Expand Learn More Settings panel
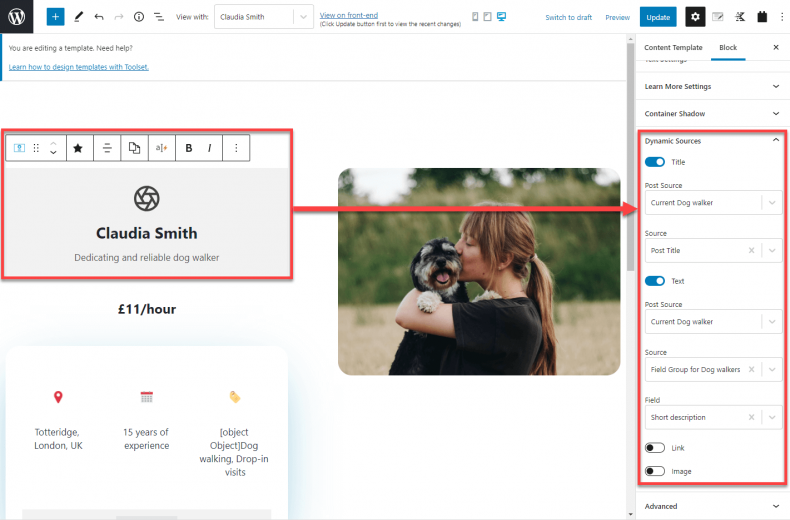Screen dimensions: 790x520 tap(712, 86)
